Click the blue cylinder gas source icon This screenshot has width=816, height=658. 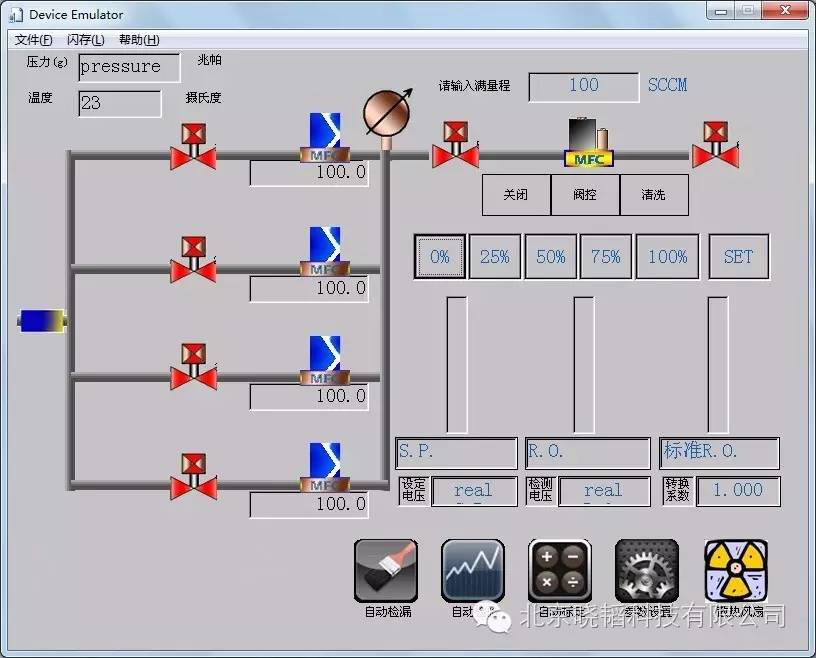43,321
